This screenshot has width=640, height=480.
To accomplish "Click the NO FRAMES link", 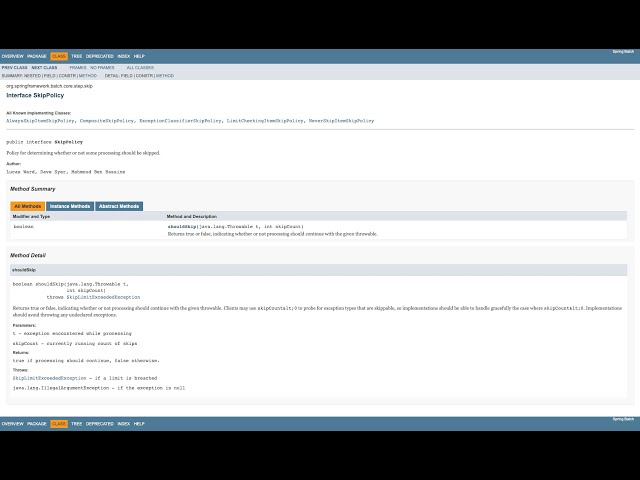I will 102,68.
